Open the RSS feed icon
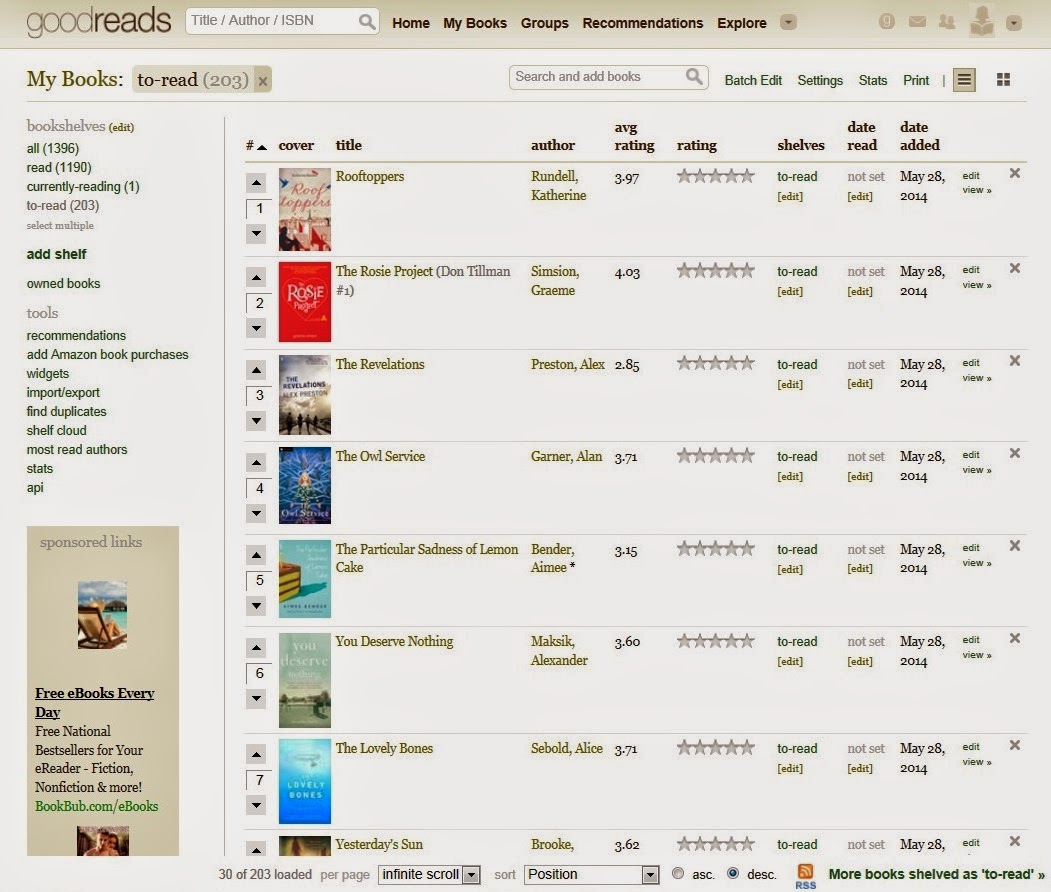The image size is (1051, 892). tap(805, 875)
